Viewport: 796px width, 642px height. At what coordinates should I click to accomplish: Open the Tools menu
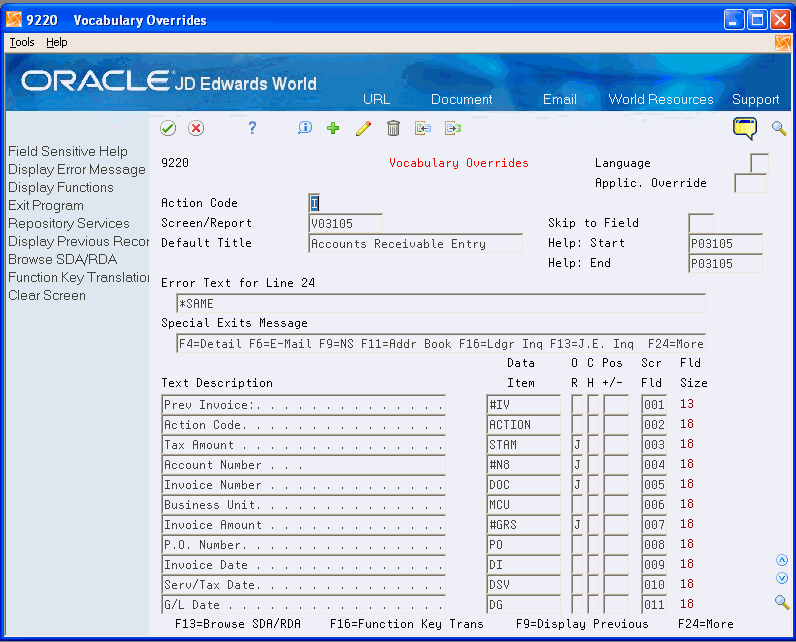pyautogui.click(x=22, y=43)
